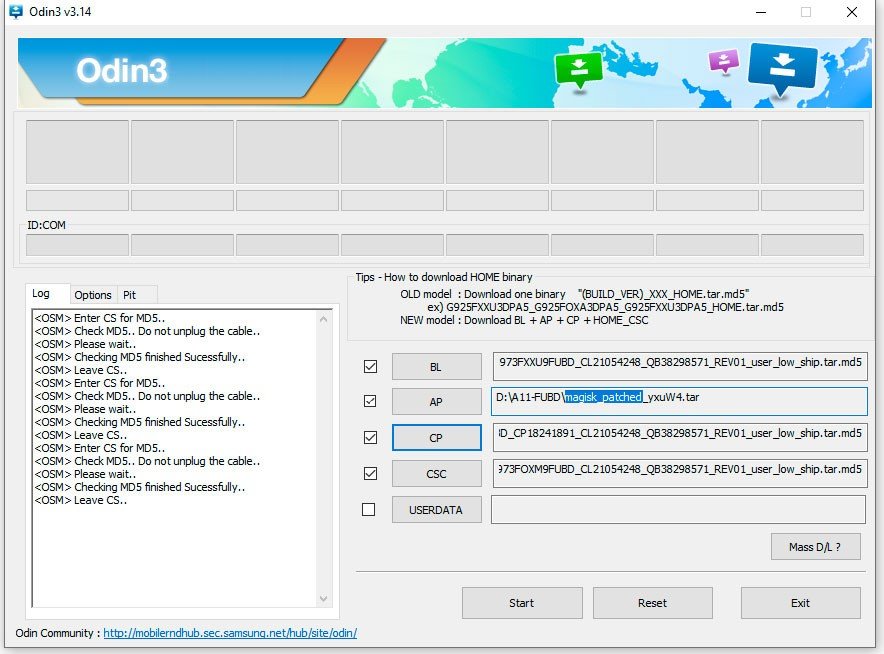The image size is (884, 654).
Task: Click the green download bubble icon in banner
Action: (578, 70)
